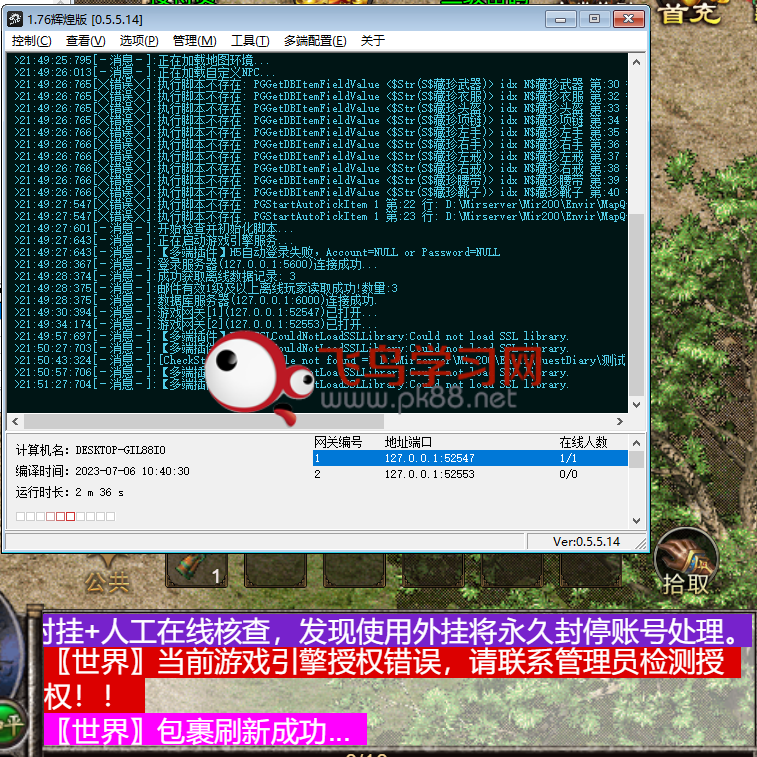Expand the 管理(M) menu

pos(194,41)
